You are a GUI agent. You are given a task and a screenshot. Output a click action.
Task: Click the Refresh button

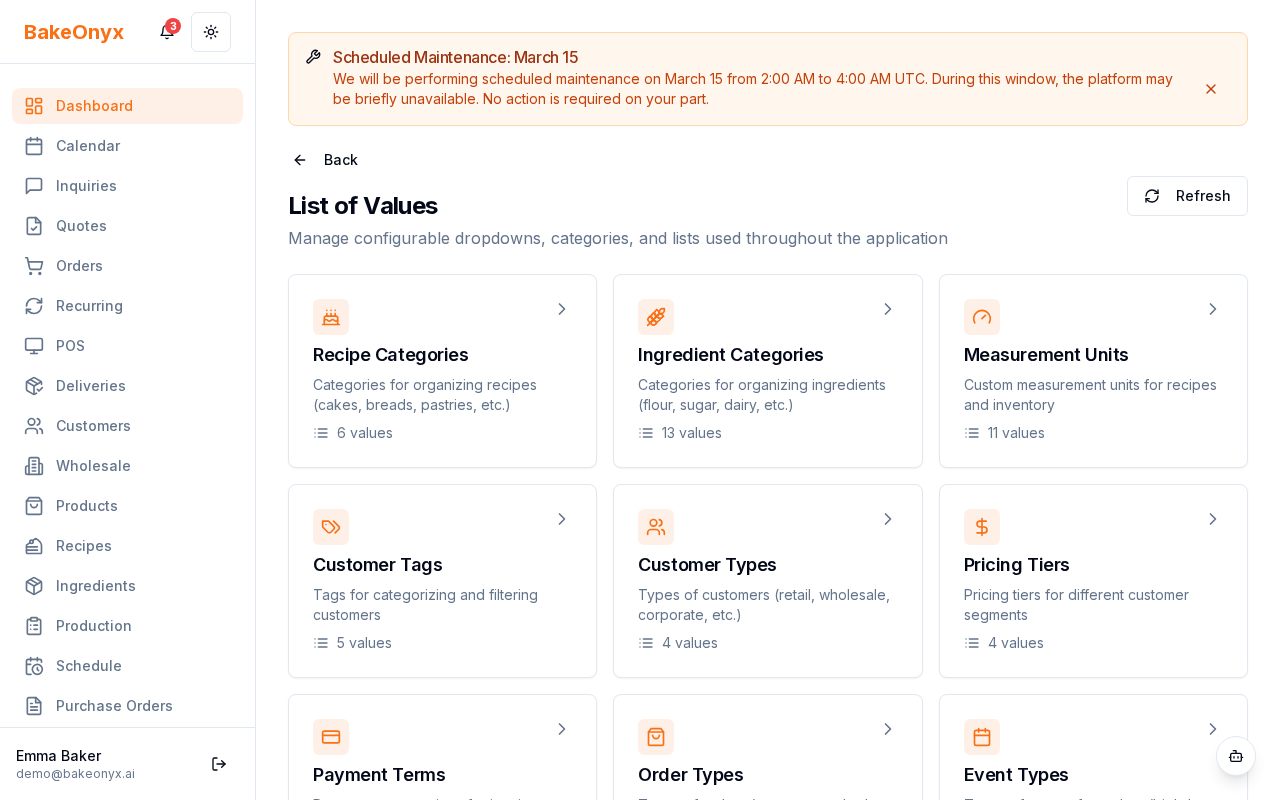[x=1187, y=196]
